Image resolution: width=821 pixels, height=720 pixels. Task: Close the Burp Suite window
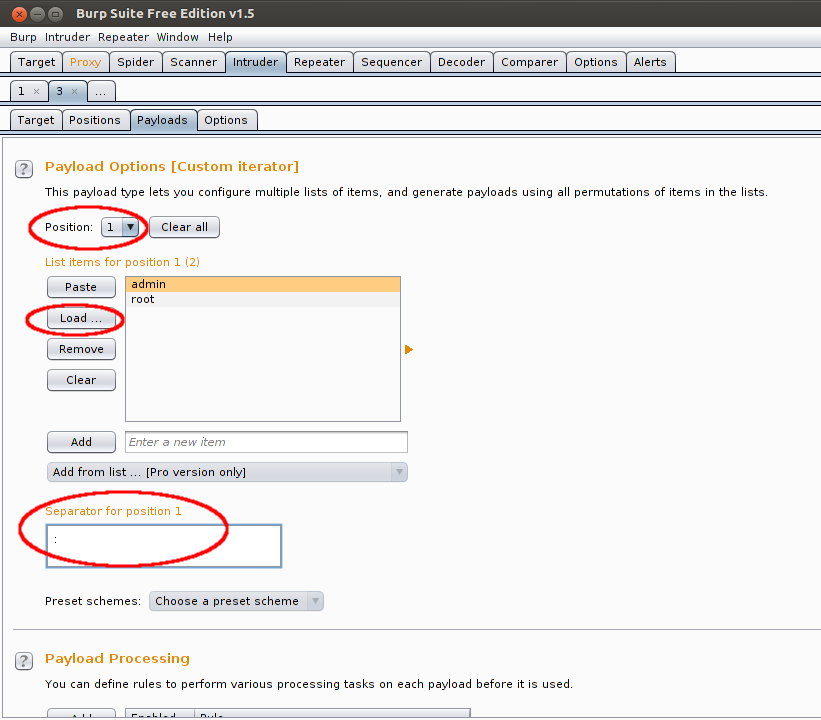click(19, 14)
